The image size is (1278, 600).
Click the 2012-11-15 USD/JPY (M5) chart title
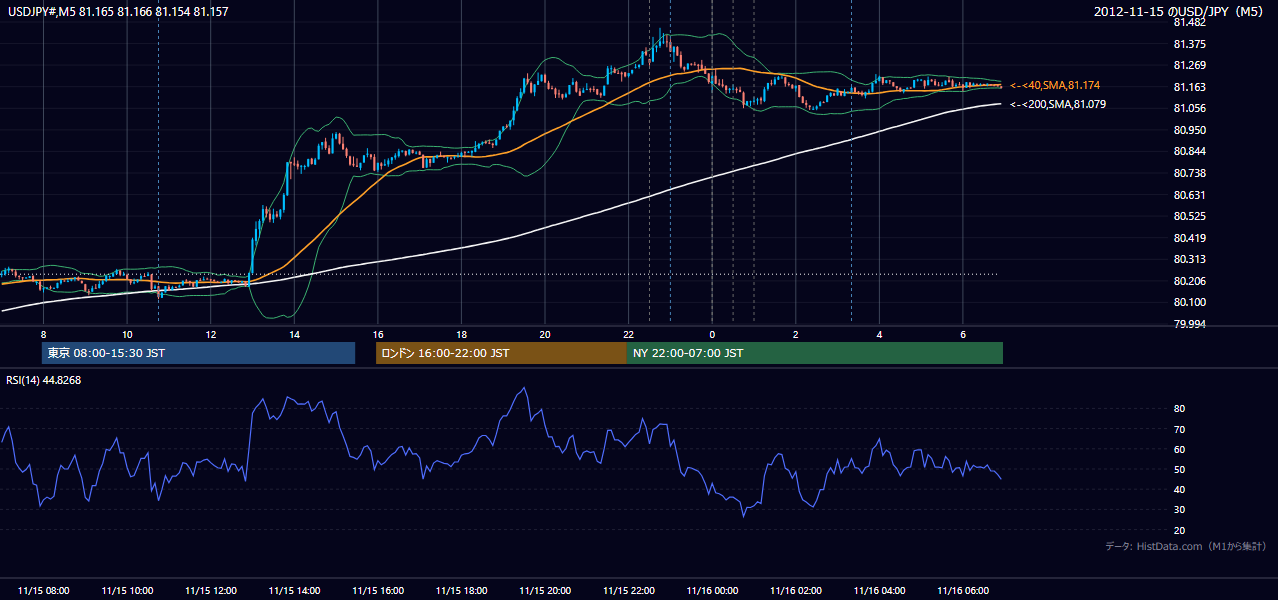coord(1180,12)
